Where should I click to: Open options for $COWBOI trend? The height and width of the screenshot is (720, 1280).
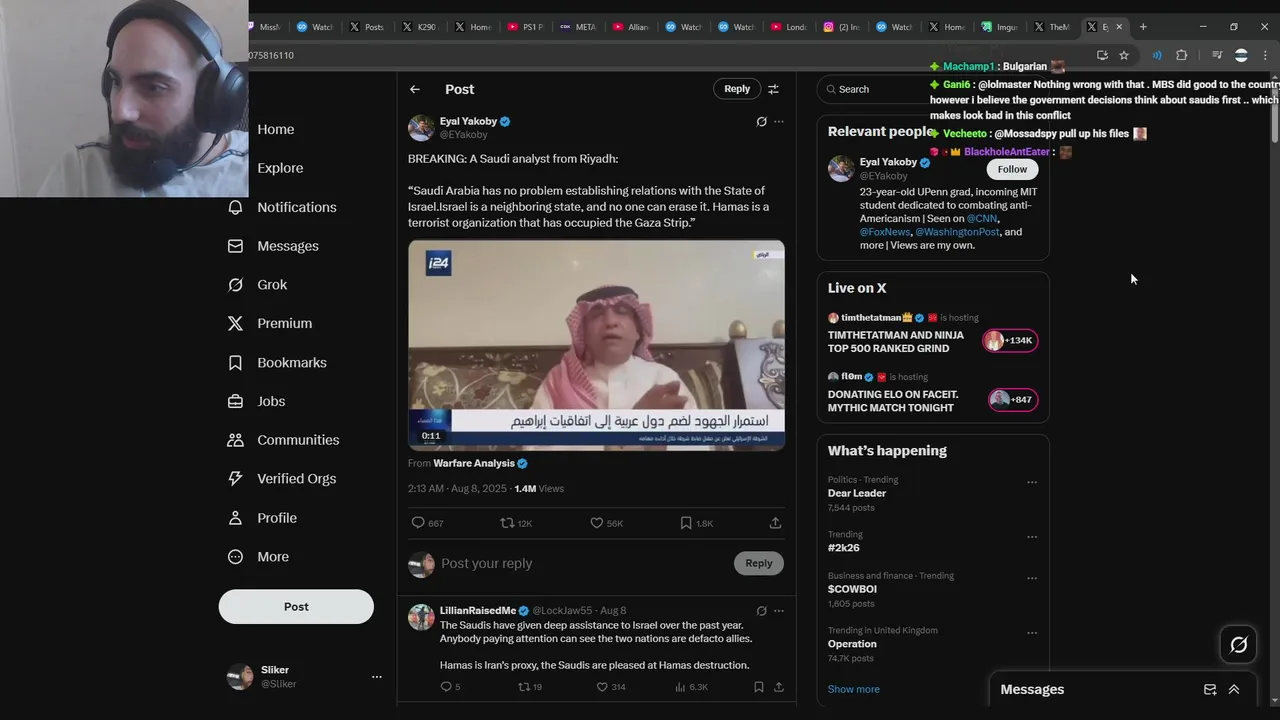(x=1032, y=578)
